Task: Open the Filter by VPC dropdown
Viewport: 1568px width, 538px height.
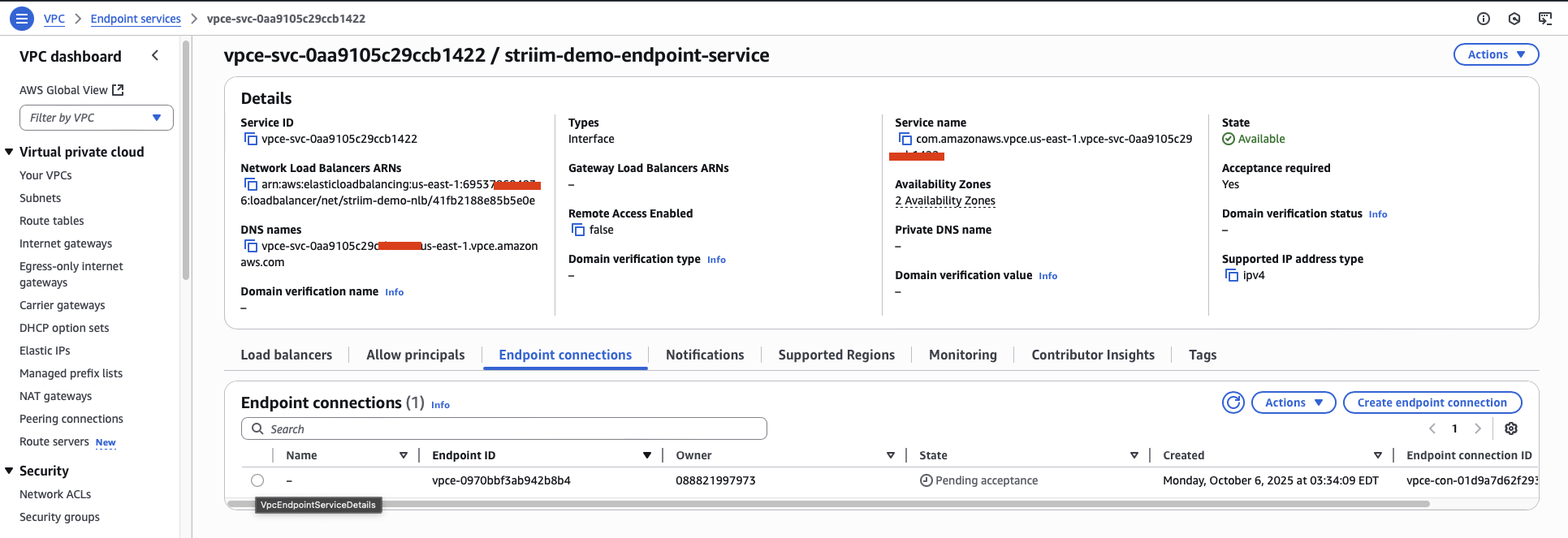Action: [x=97, y=118]
